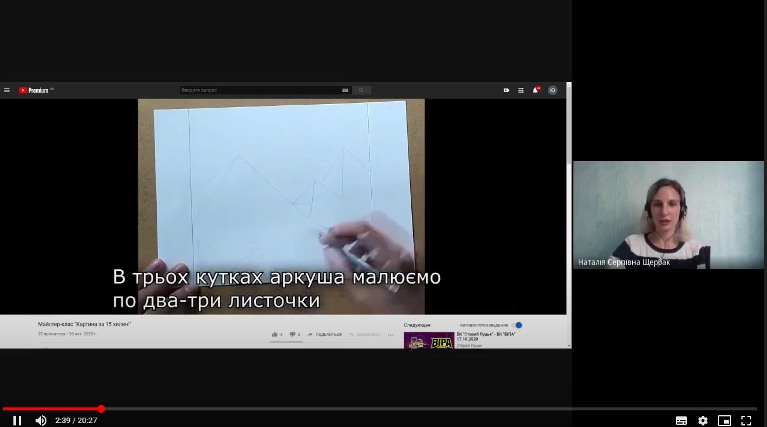Open the next video title link
Viewport: 767px width, 427px height.
(x=486, y=336)
